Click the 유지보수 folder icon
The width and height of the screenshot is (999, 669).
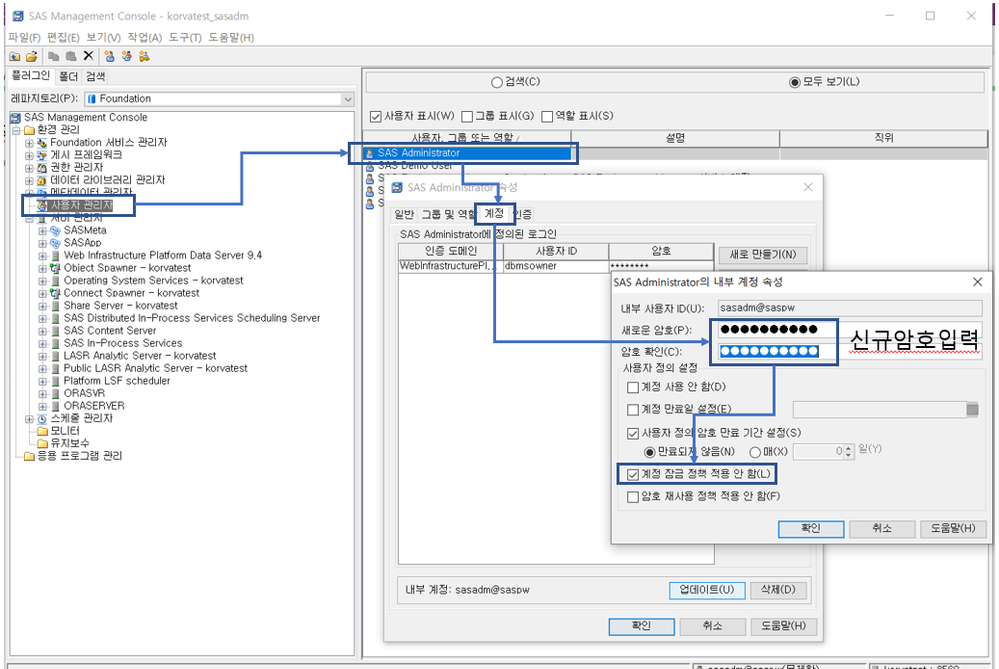[43, 443]
